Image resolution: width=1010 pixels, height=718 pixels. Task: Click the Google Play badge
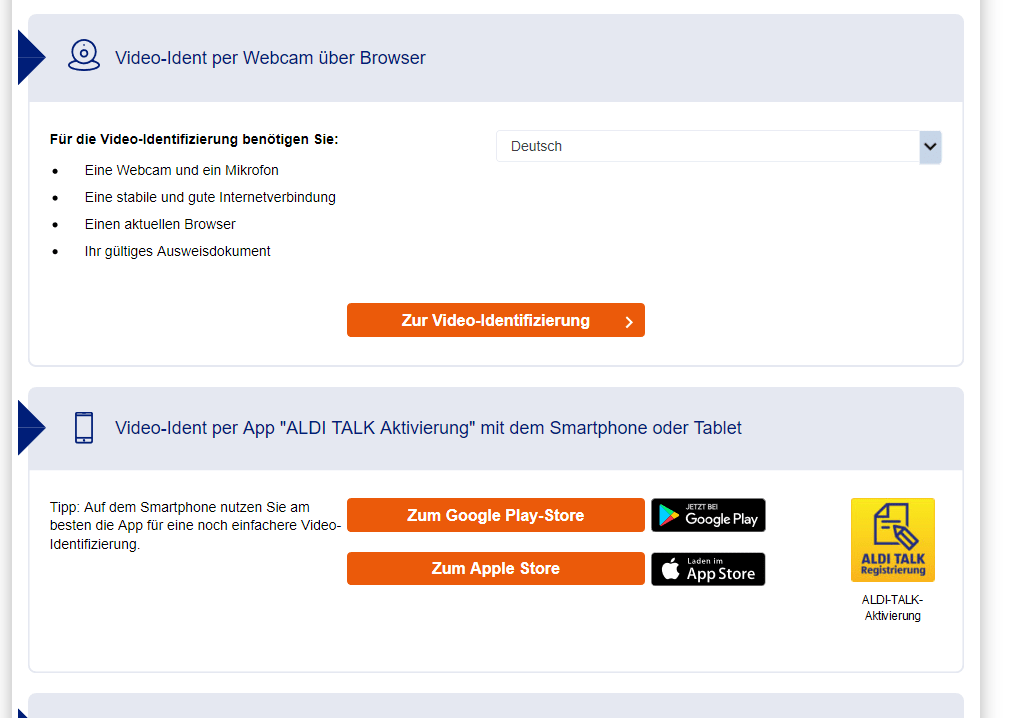[708, 515]
